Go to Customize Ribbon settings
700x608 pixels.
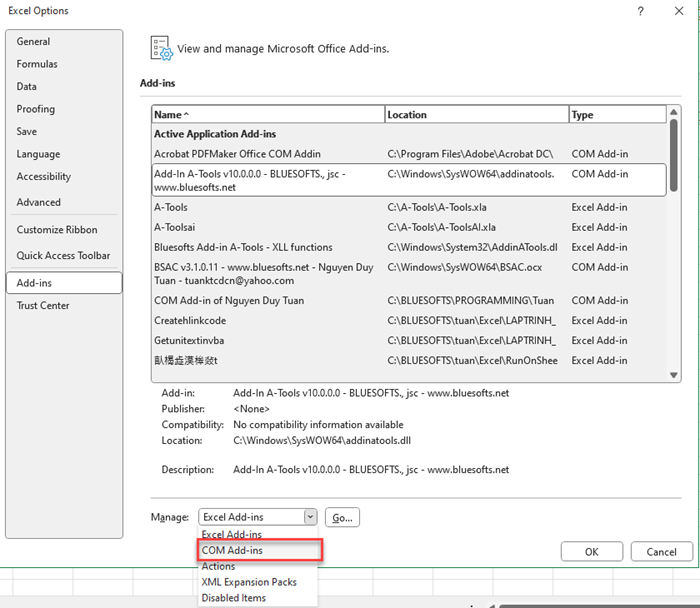[57, 230]
